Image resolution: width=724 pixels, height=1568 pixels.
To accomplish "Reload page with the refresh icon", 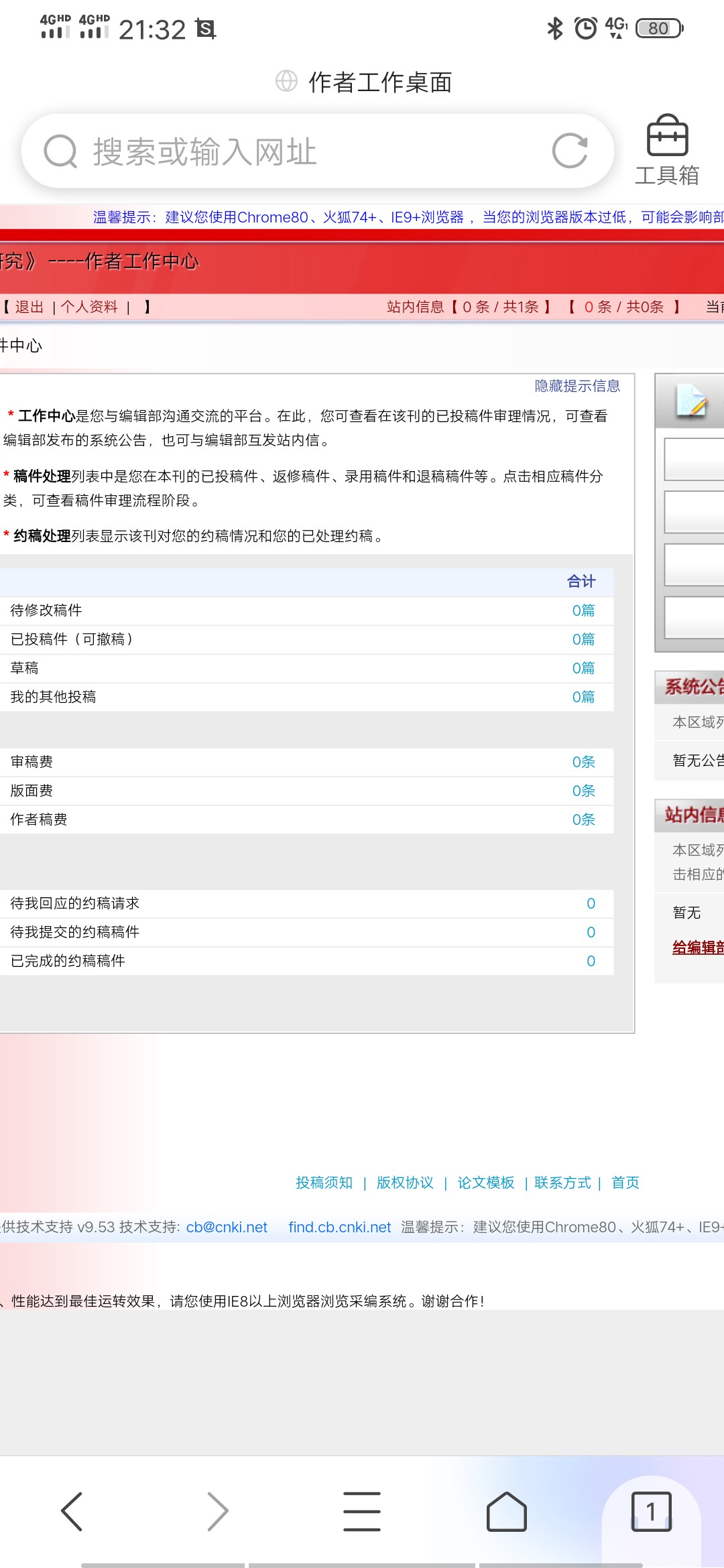I will coord(570,151).
